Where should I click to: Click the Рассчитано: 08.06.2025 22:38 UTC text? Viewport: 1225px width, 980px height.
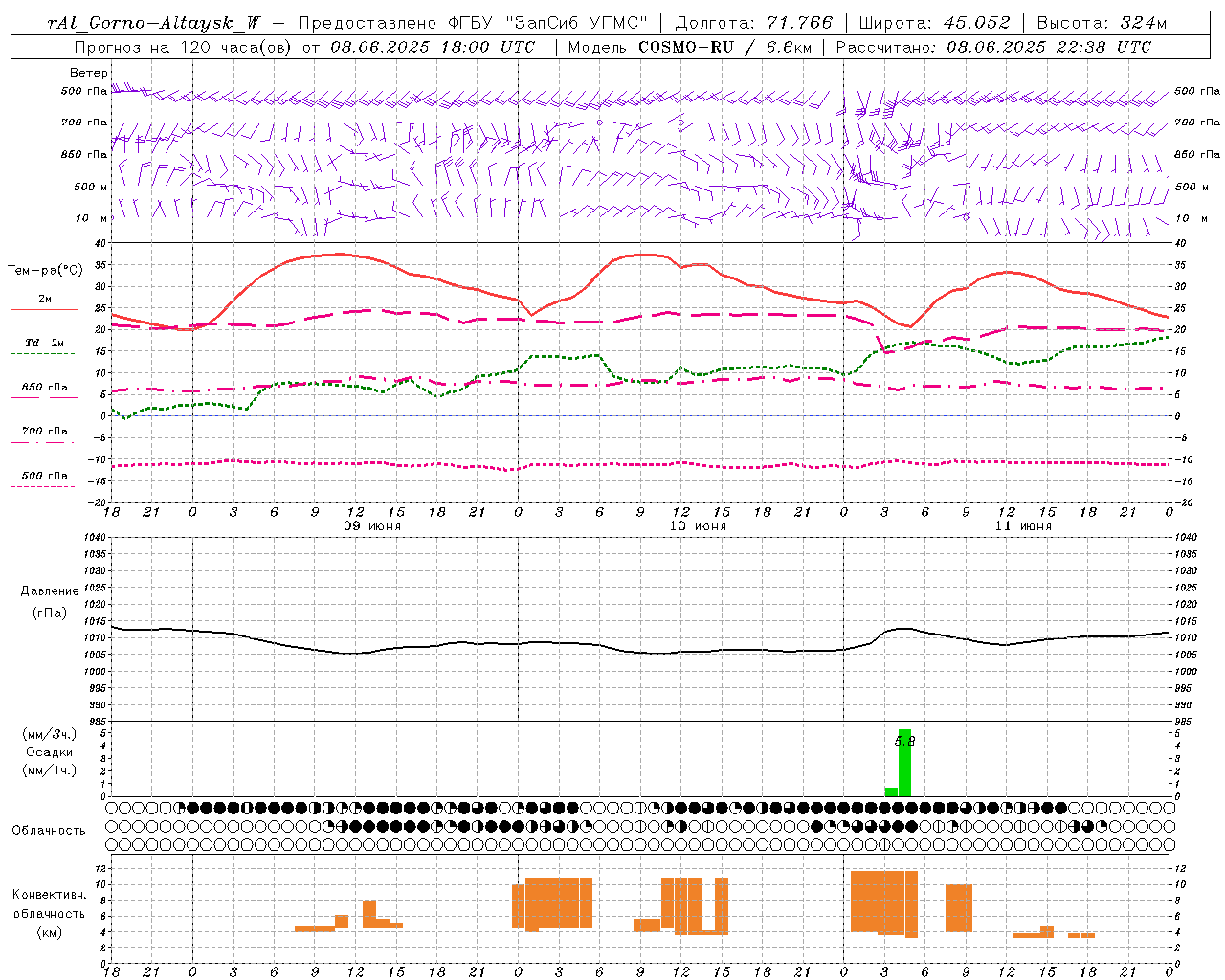(993, 47)
